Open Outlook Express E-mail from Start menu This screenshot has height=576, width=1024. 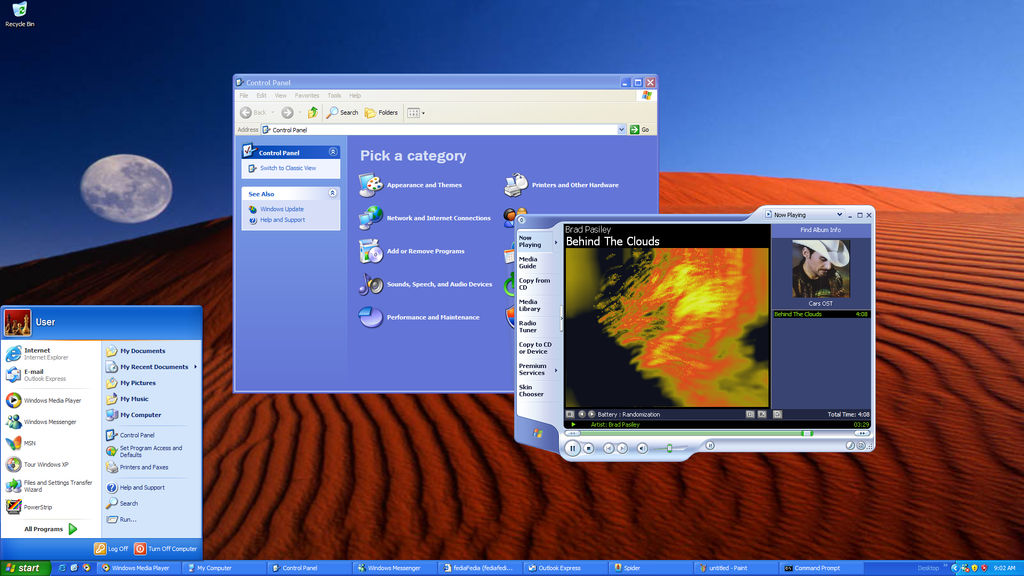(x=51, y=375)
